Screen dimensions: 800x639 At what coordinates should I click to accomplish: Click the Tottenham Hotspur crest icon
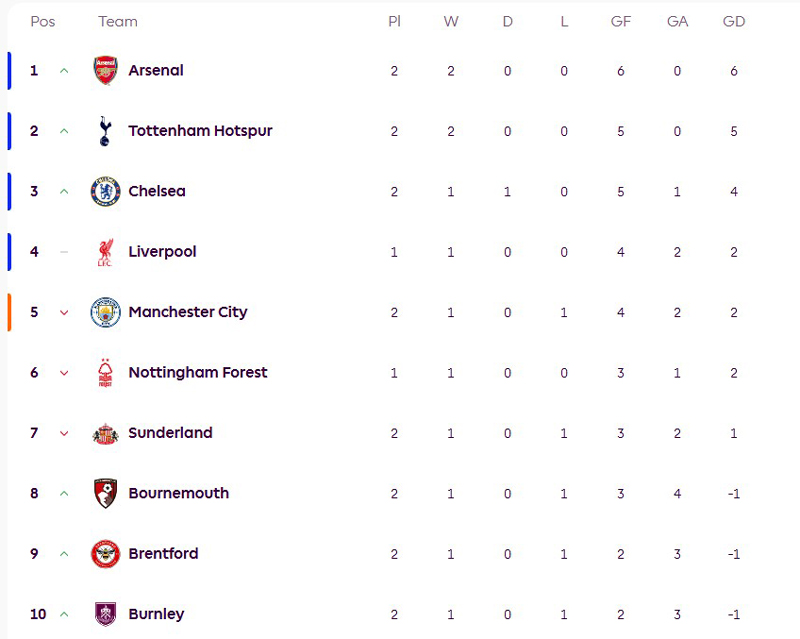coord(105,131)
